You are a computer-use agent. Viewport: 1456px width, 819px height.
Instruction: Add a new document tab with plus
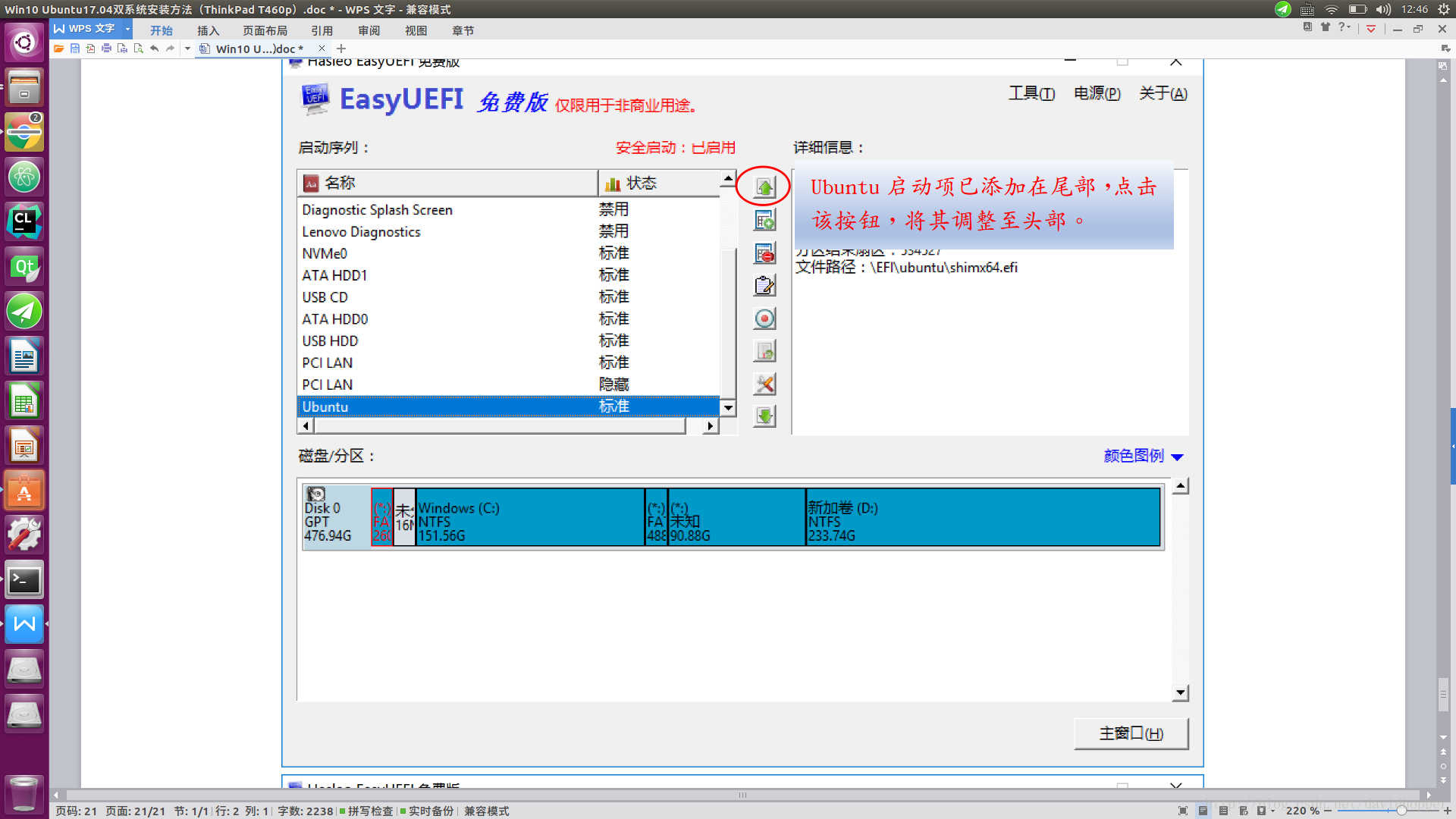pyautogui.click(x=341, y=49)
